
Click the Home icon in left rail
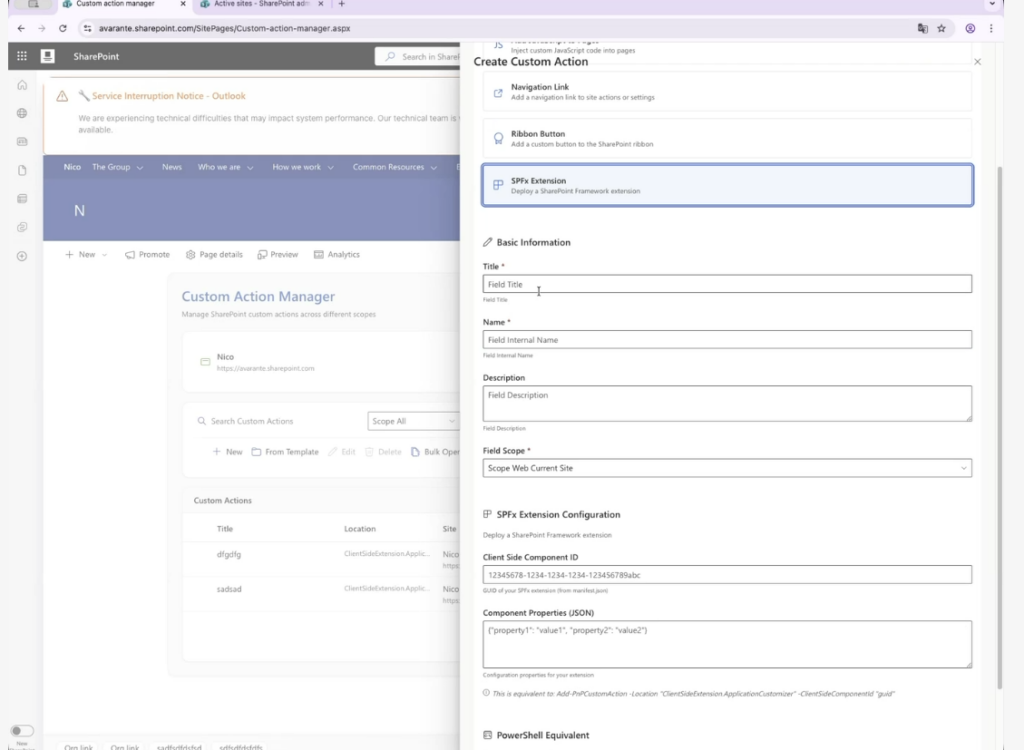click(22, 86)
